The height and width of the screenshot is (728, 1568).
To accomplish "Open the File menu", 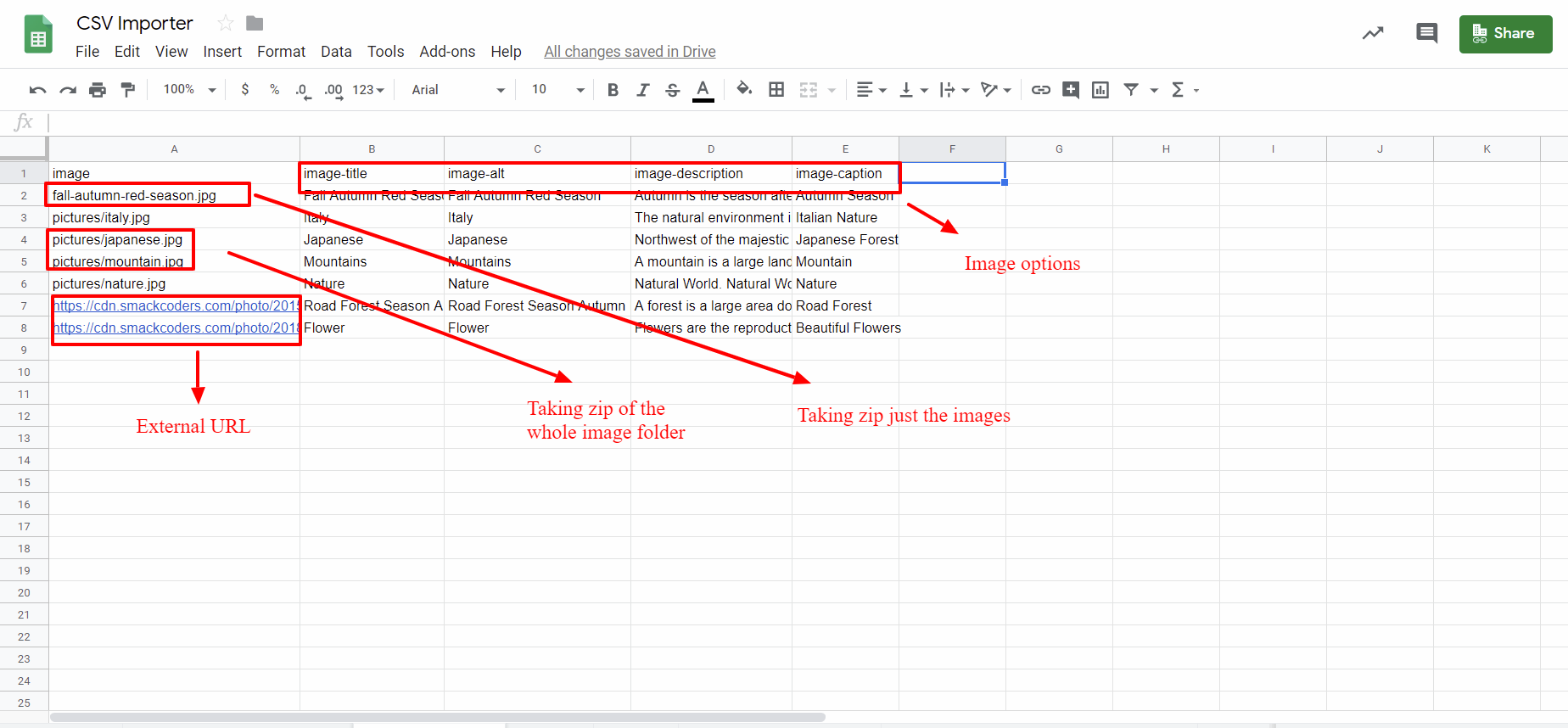I will coord(87,52).
